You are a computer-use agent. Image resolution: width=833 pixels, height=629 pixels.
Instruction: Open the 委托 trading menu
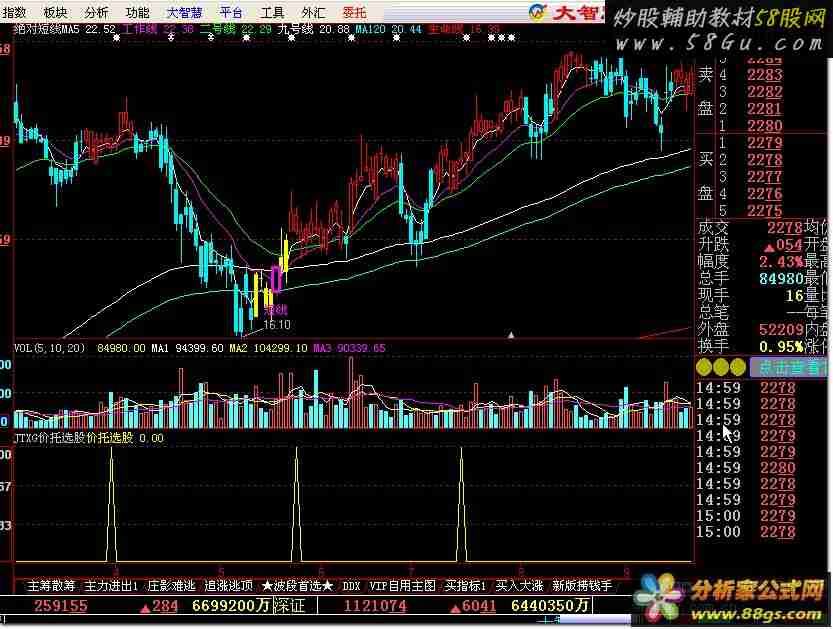354,12
